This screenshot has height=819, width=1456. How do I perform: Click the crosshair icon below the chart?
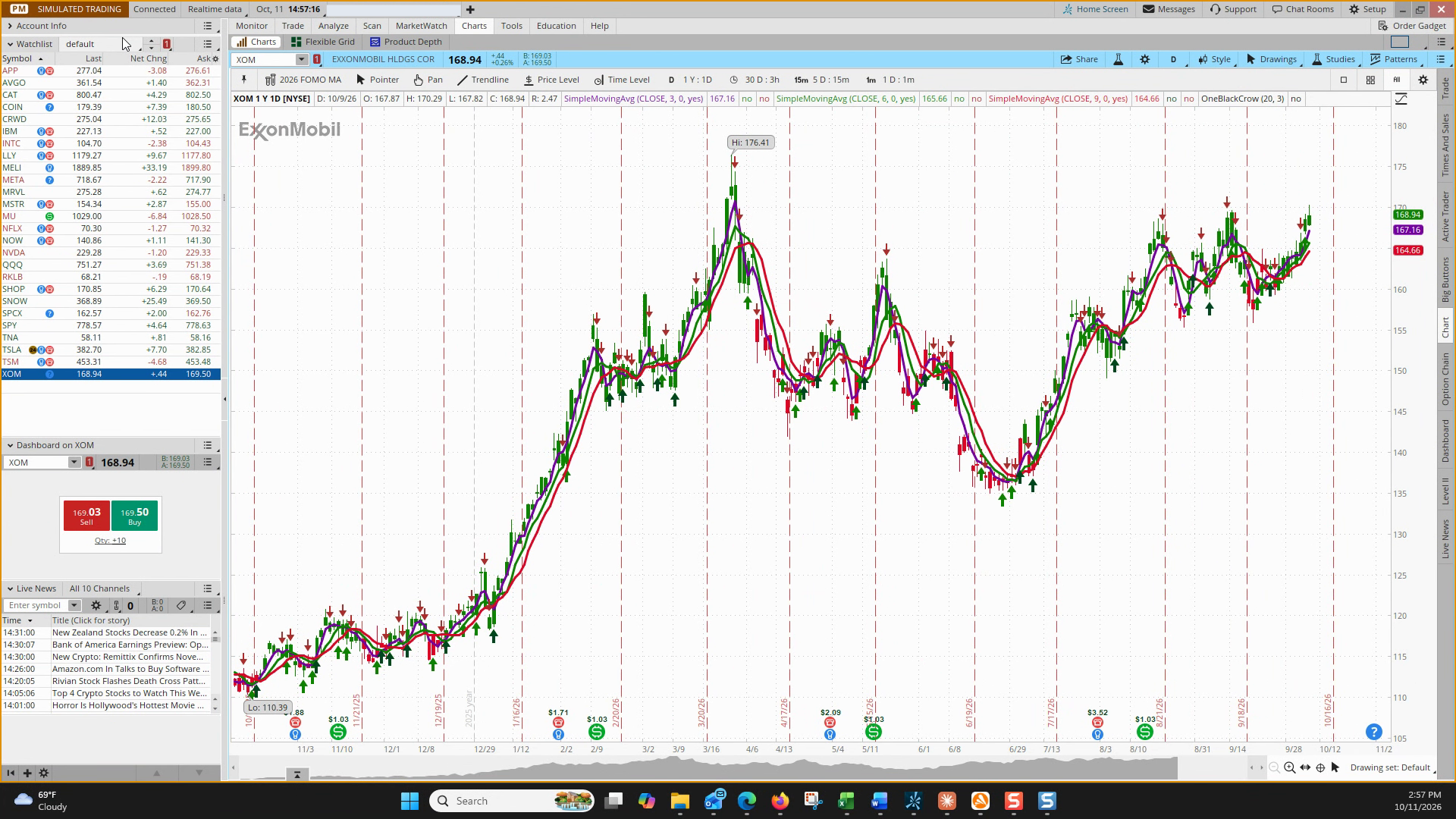(x=1320, y=767)
